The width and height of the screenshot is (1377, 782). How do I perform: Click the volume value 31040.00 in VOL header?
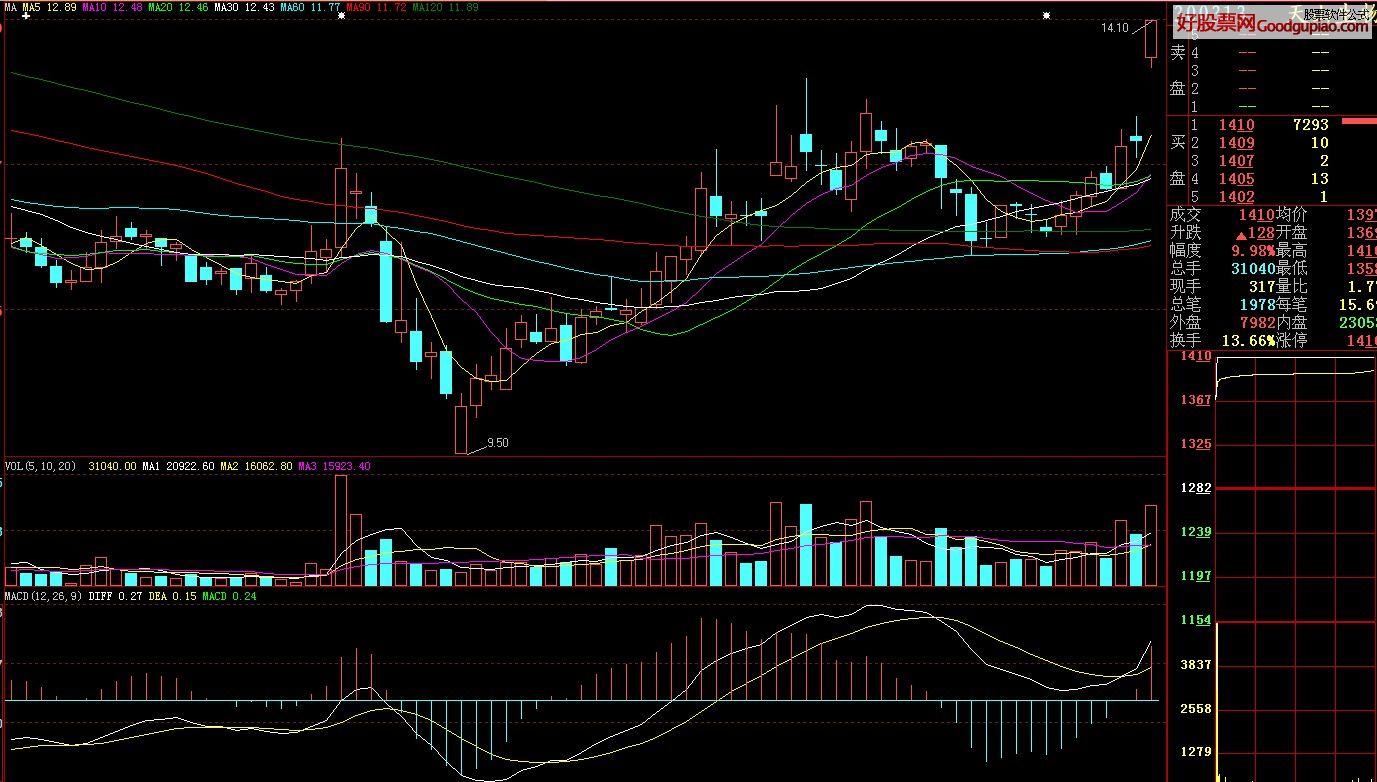pos(112,466)
